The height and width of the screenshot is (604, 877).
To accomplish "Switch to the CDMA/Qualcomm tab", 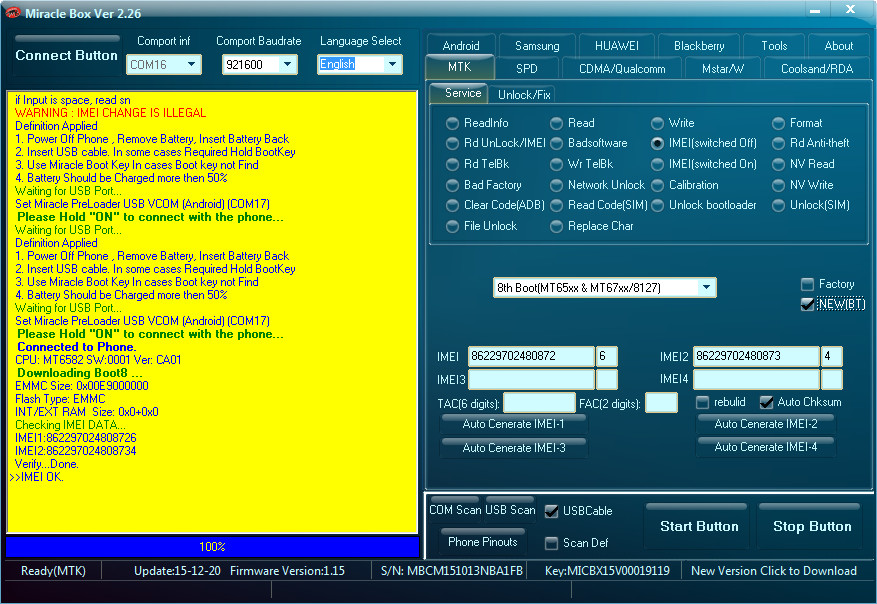I will [x=622, y=69].
